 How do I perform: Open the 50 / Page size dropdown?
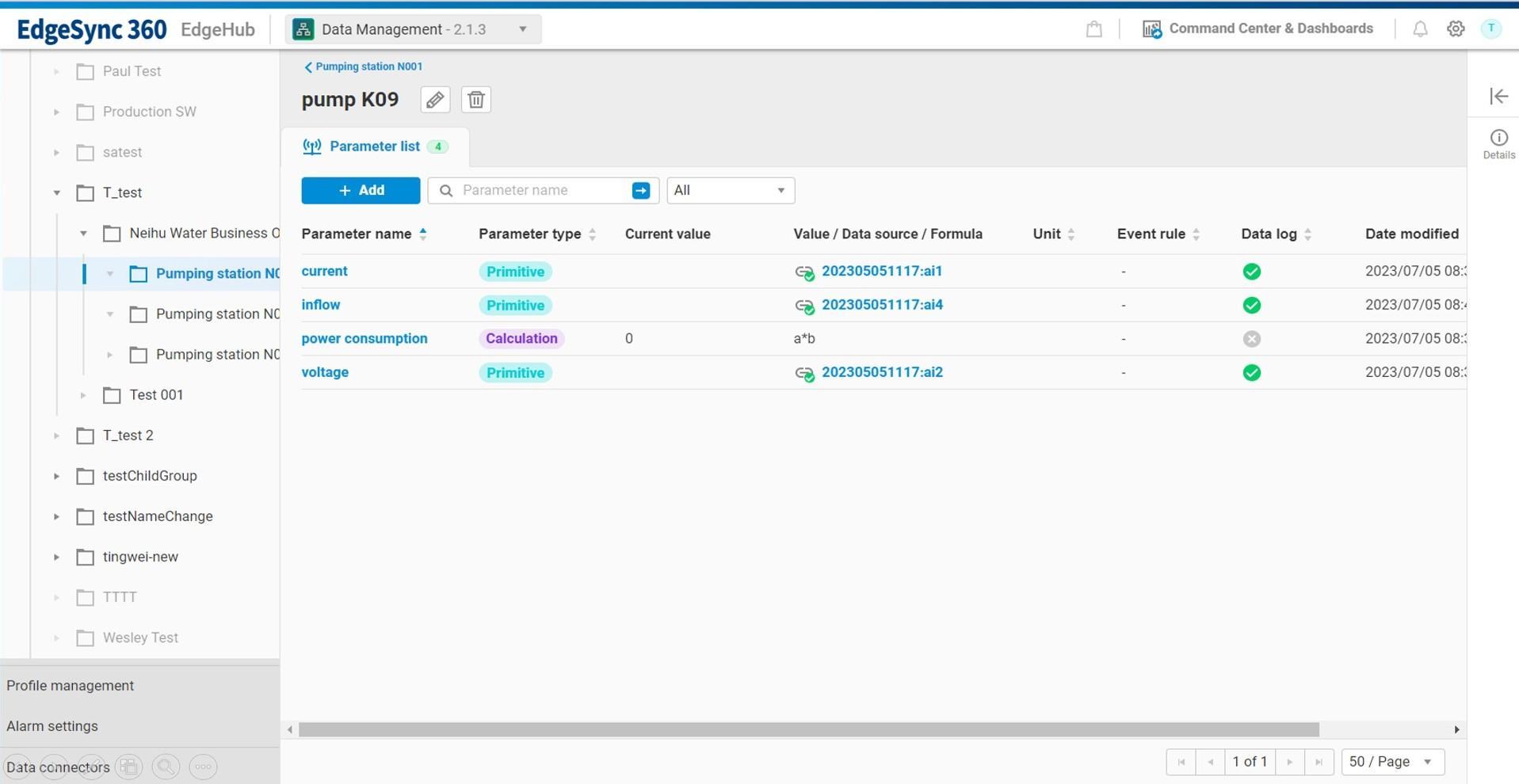point(1391,762)
